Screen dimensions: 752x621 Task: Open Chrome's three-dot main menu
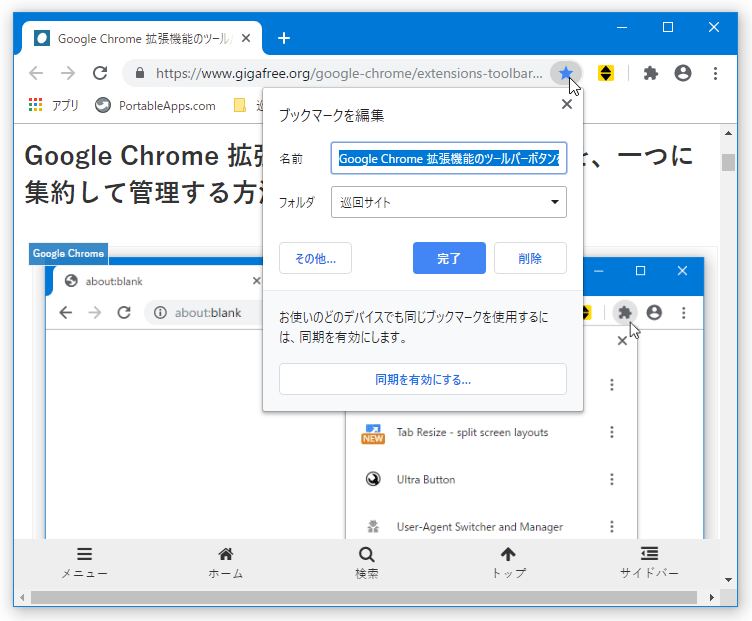pos(715,73)
